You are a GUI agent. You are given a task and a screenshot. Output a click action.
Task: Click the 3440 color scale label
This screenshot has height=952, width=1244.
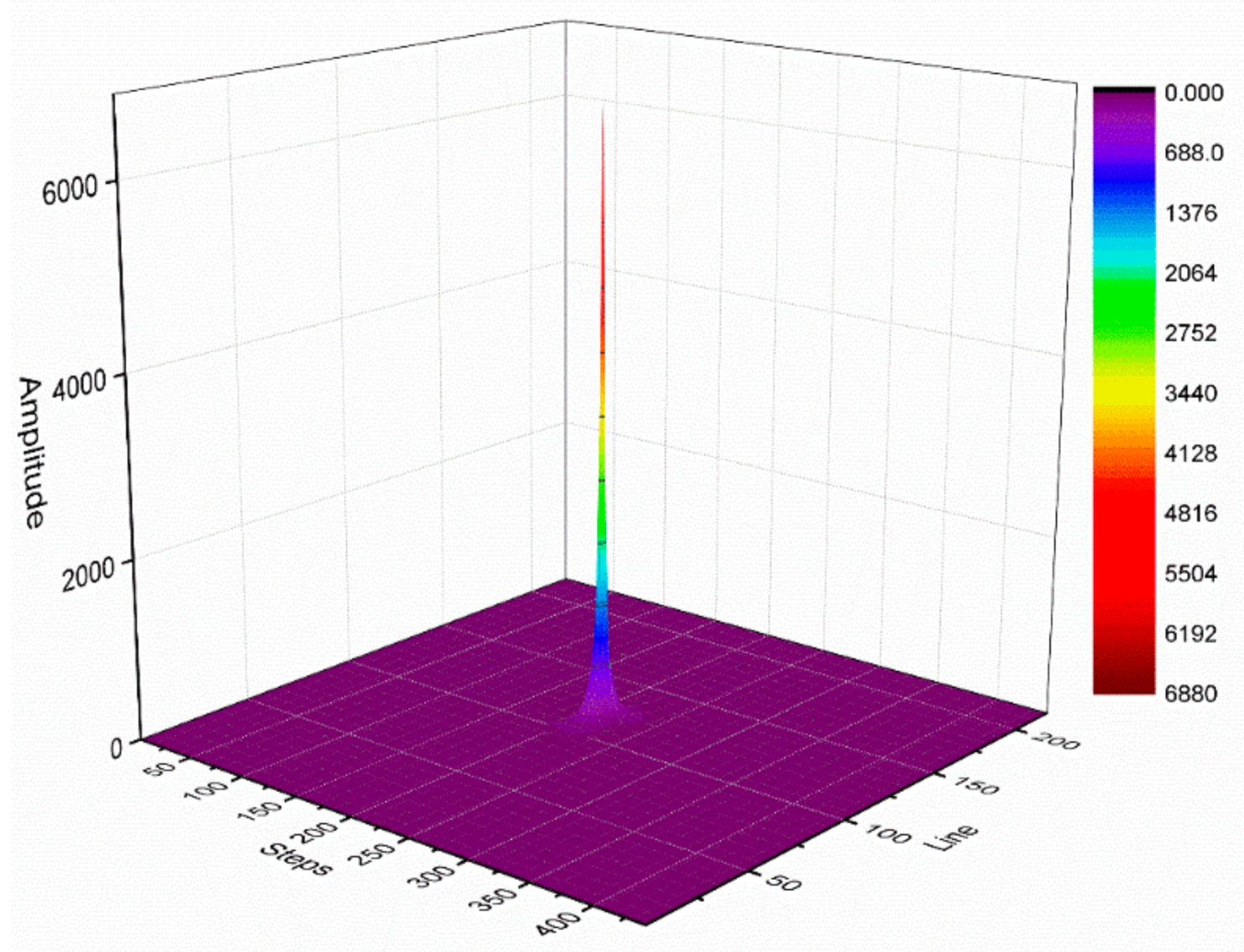click(x=1190, y=393)
